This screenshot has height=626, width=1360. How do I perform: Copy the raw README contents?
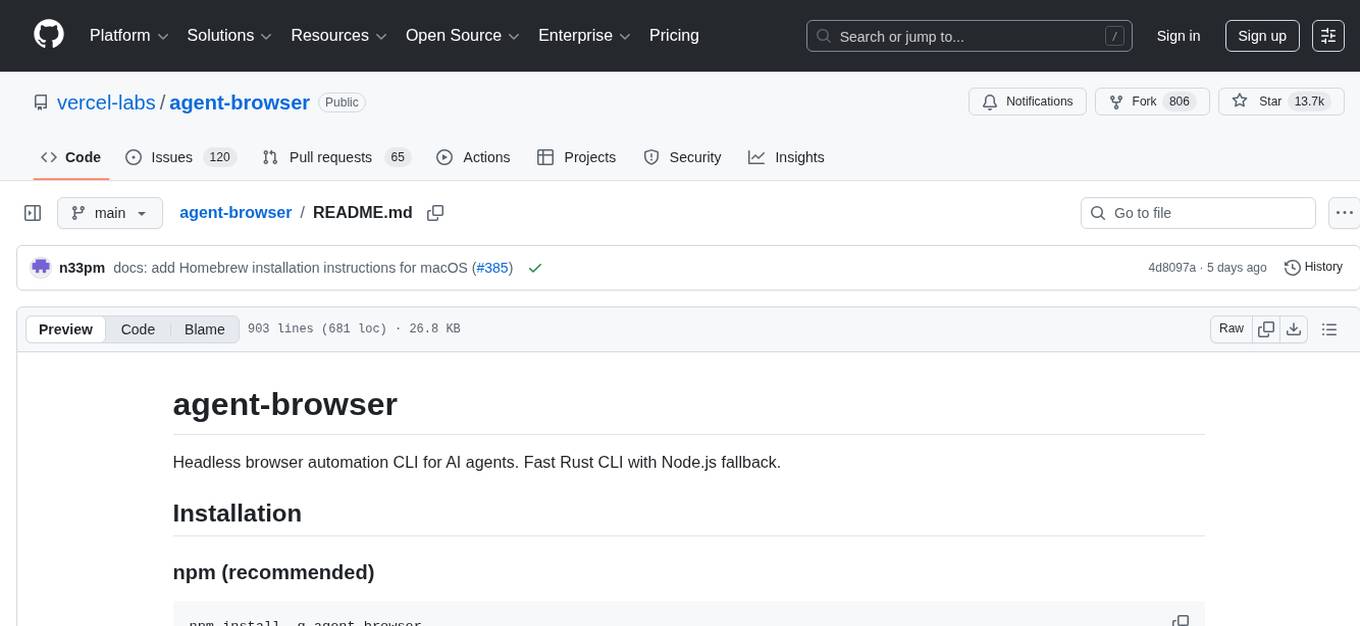pos(1266,328)
